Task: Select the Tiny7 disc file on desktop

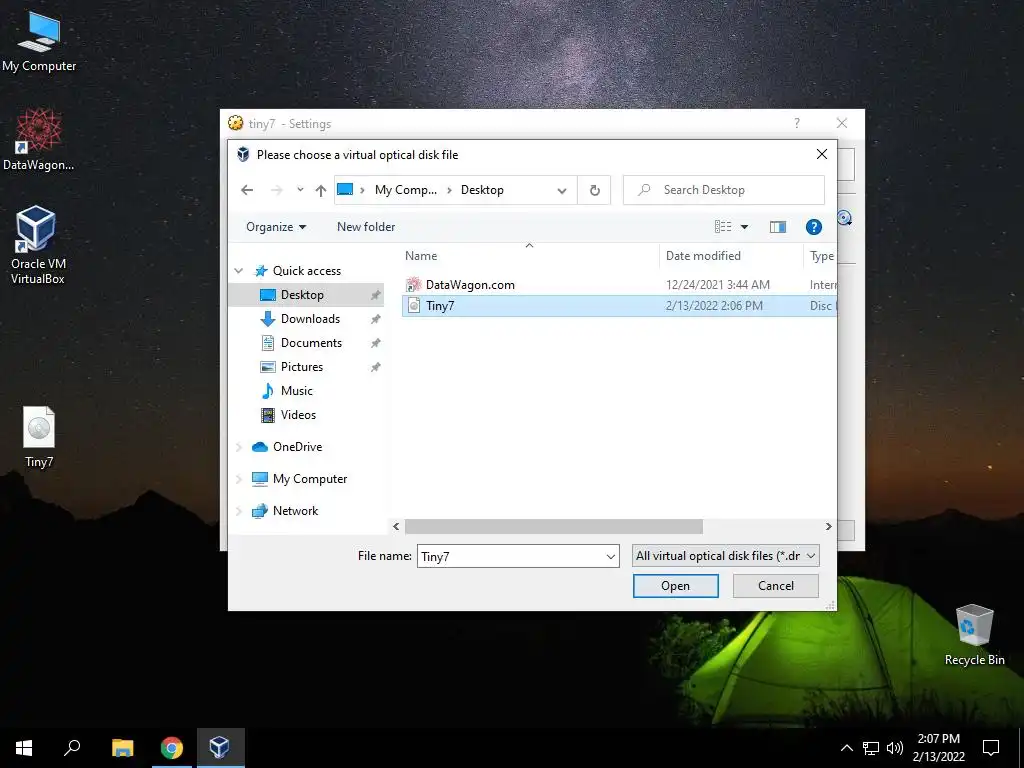Action: point(39,438)
